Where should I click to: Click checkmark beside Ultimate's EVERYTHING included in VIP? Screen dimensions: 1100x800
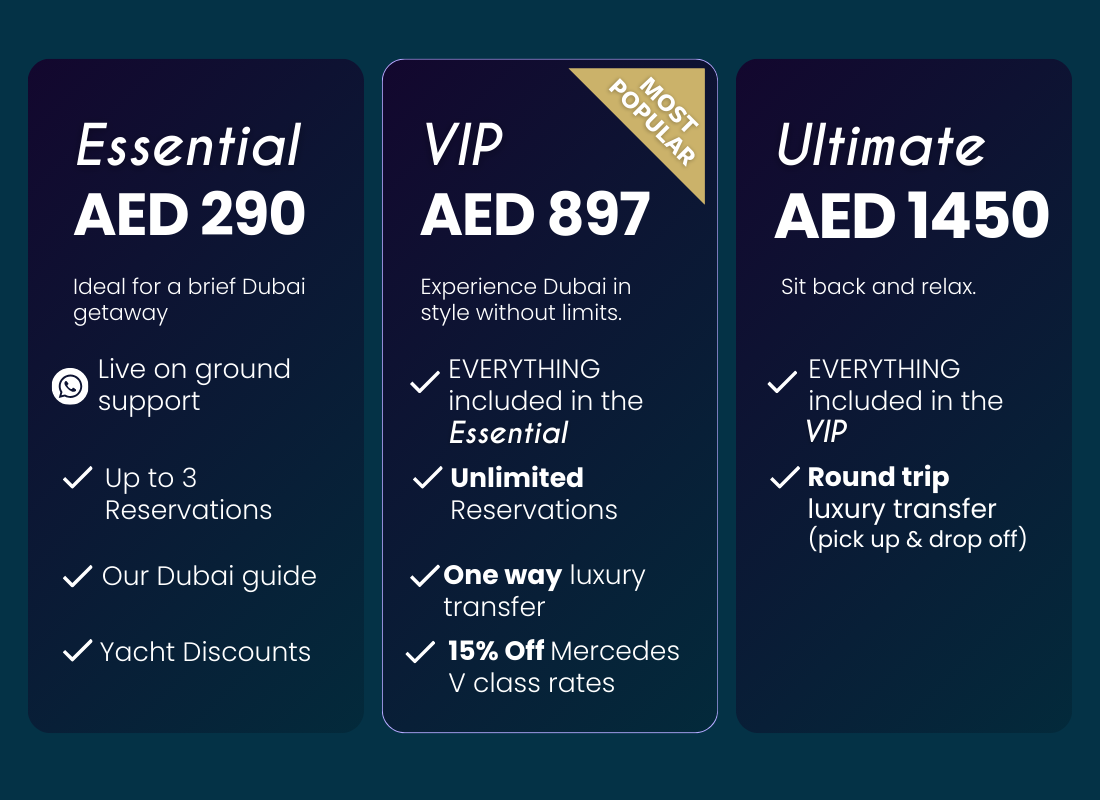[x=782, y=381]
